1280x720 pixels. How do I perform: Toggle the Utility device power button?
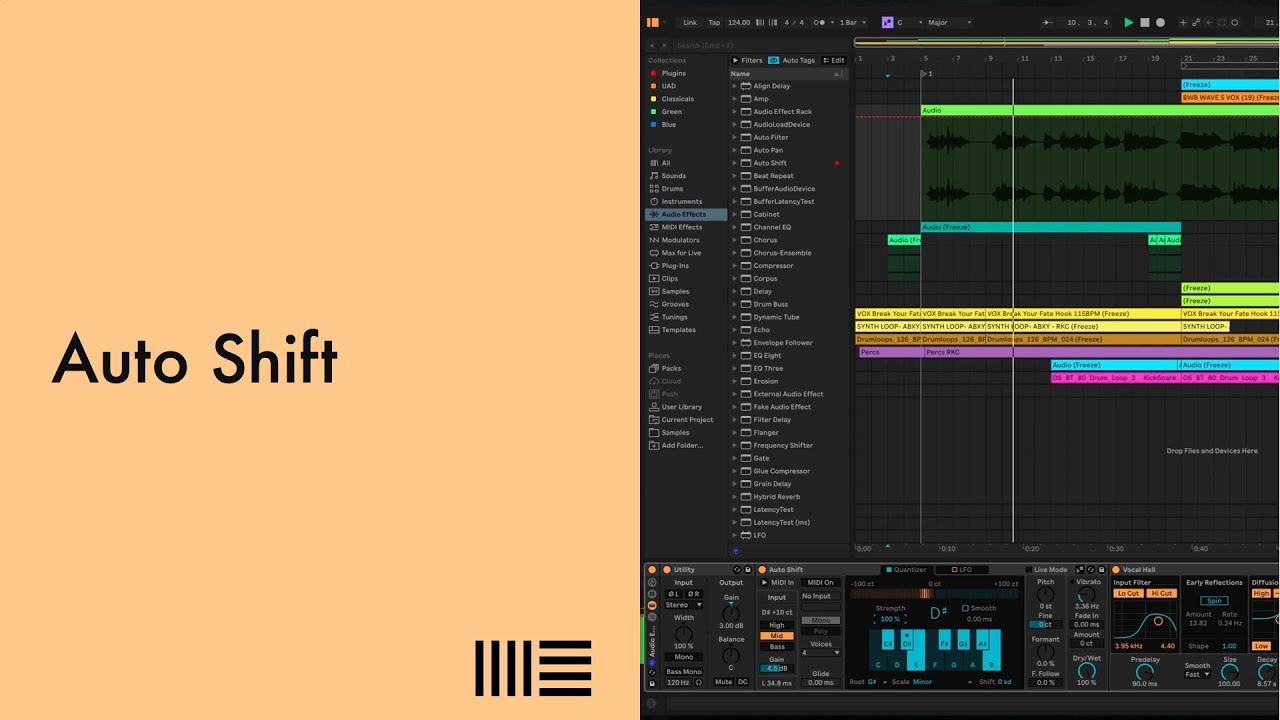coord(667,570)
